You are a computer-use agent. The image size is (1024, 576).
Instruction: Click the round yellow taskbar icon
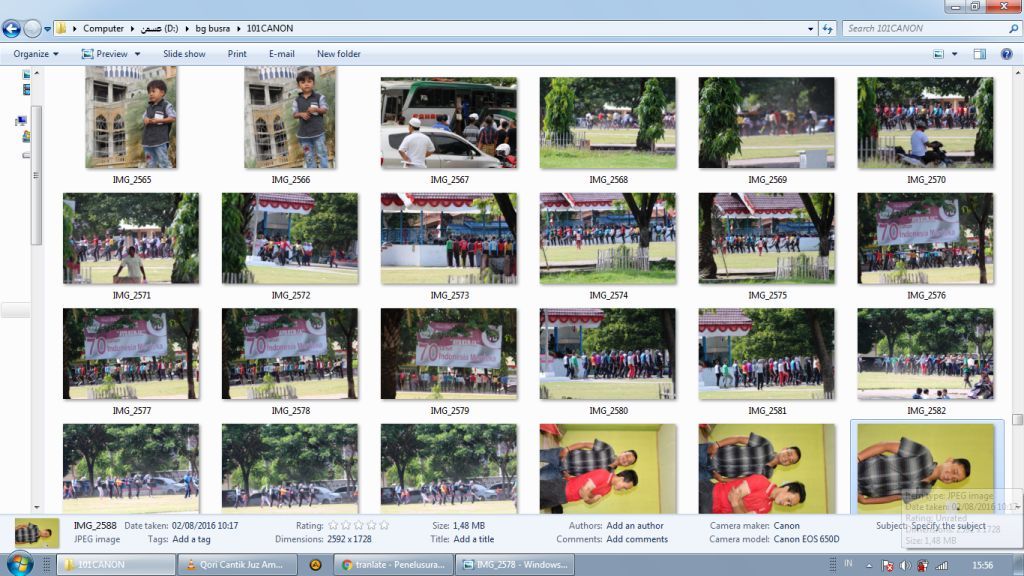click(315, 565)
